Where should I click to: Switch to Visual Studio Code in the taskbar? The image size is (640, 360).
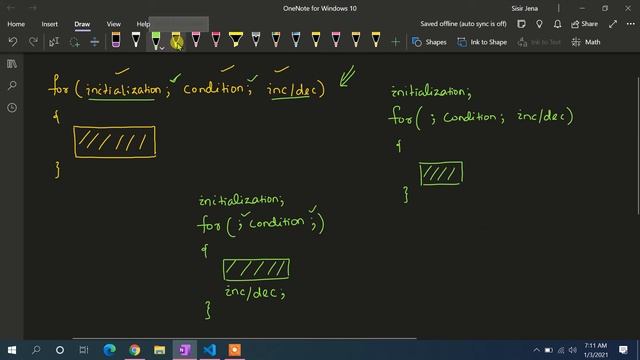(x=209, y=350)
